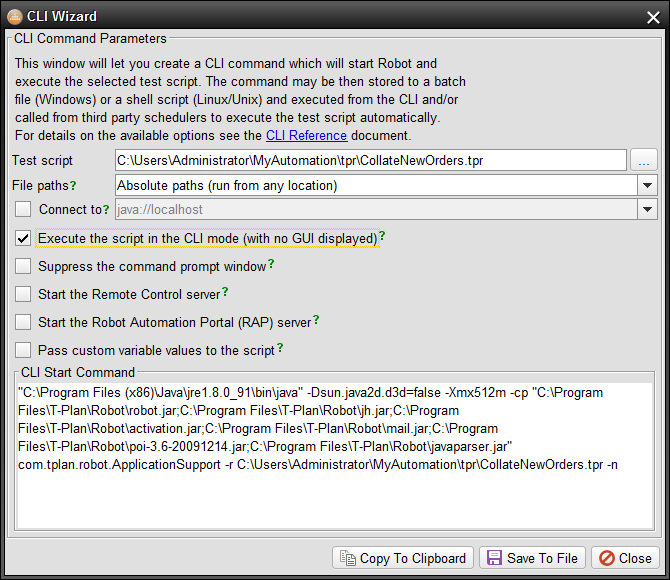Click the help icon beside File paths

(x=72, y=185)
